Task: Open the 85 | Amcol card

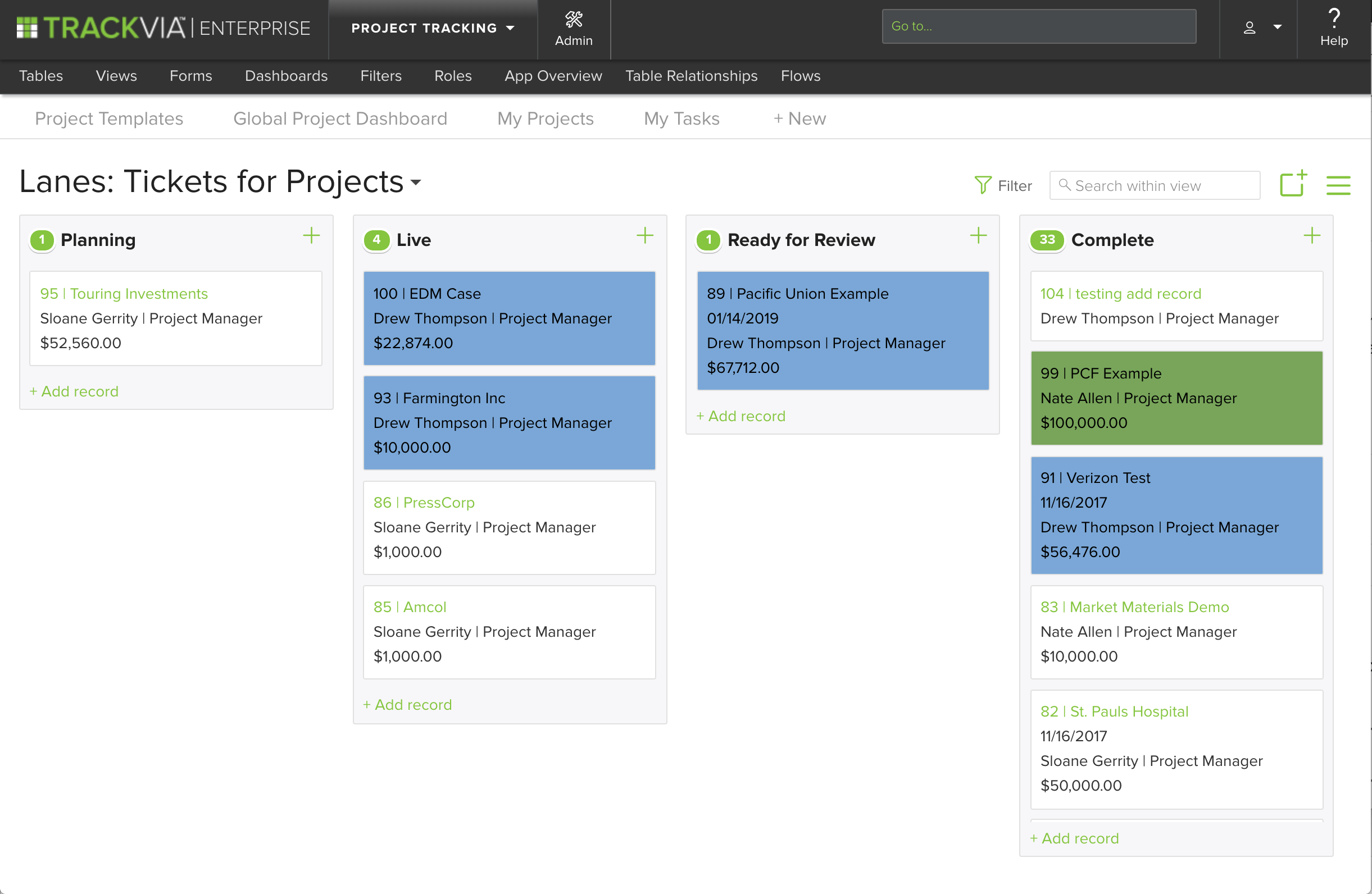Action: tap(510, 632)
